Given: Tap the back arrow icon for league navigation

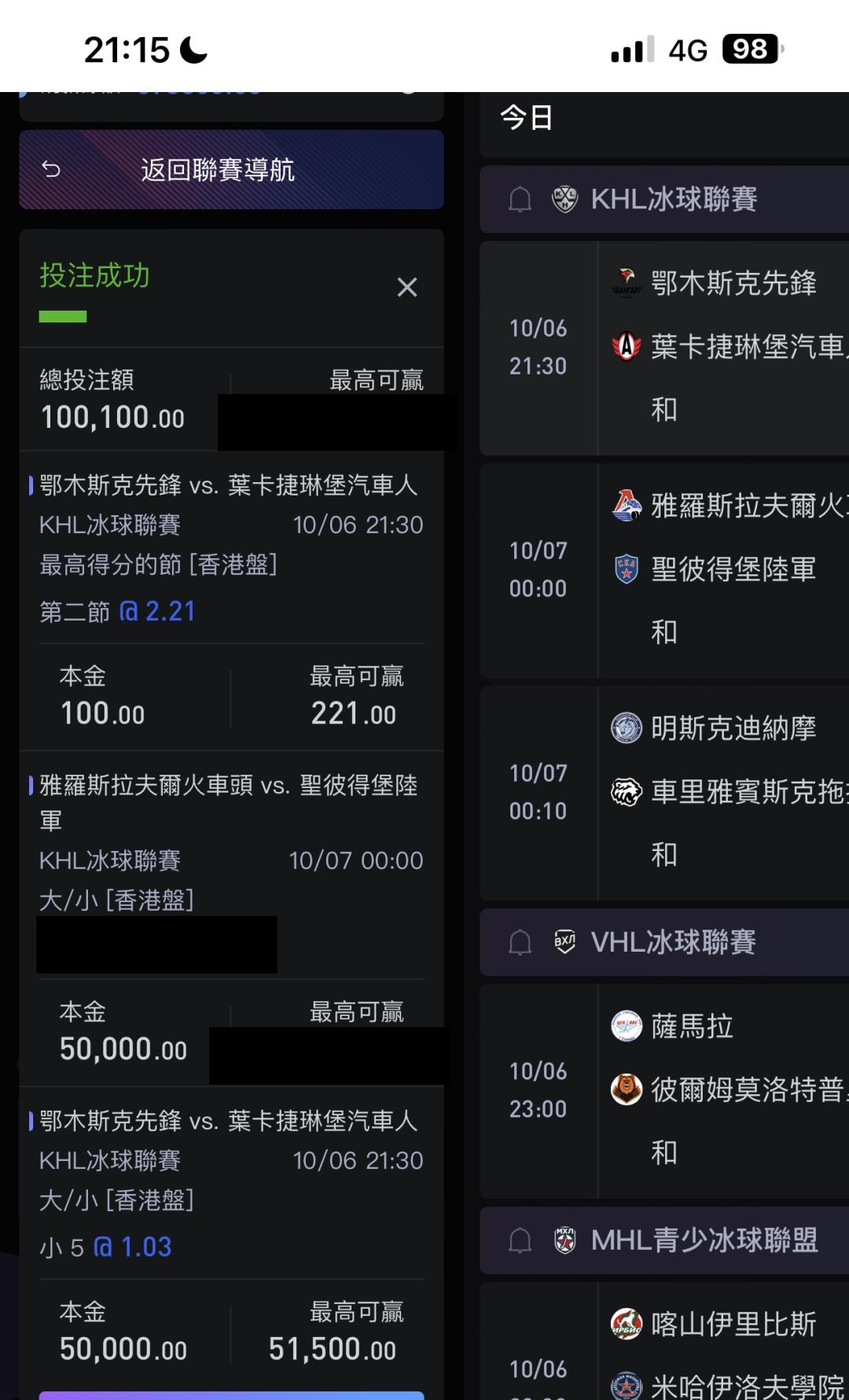Looking at the screenshot, I should [x=52, y=170].
